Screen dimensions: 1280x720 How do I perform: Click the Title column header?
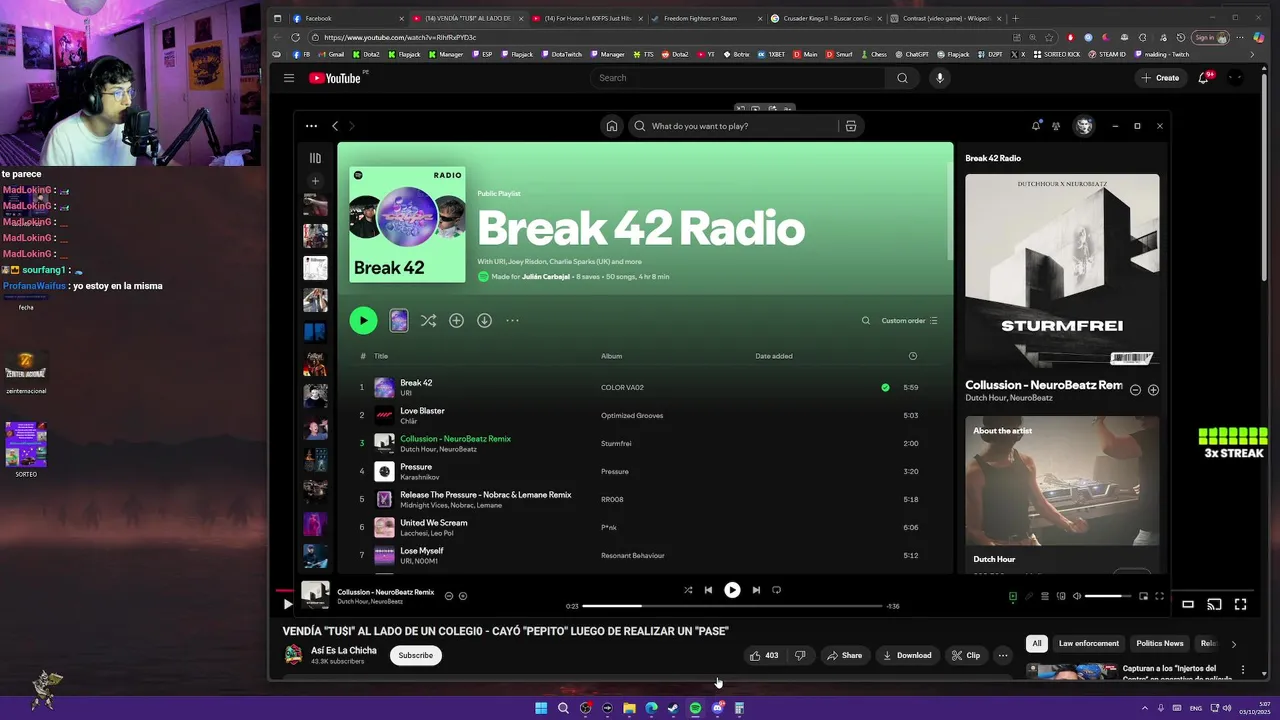pos(381,356)
